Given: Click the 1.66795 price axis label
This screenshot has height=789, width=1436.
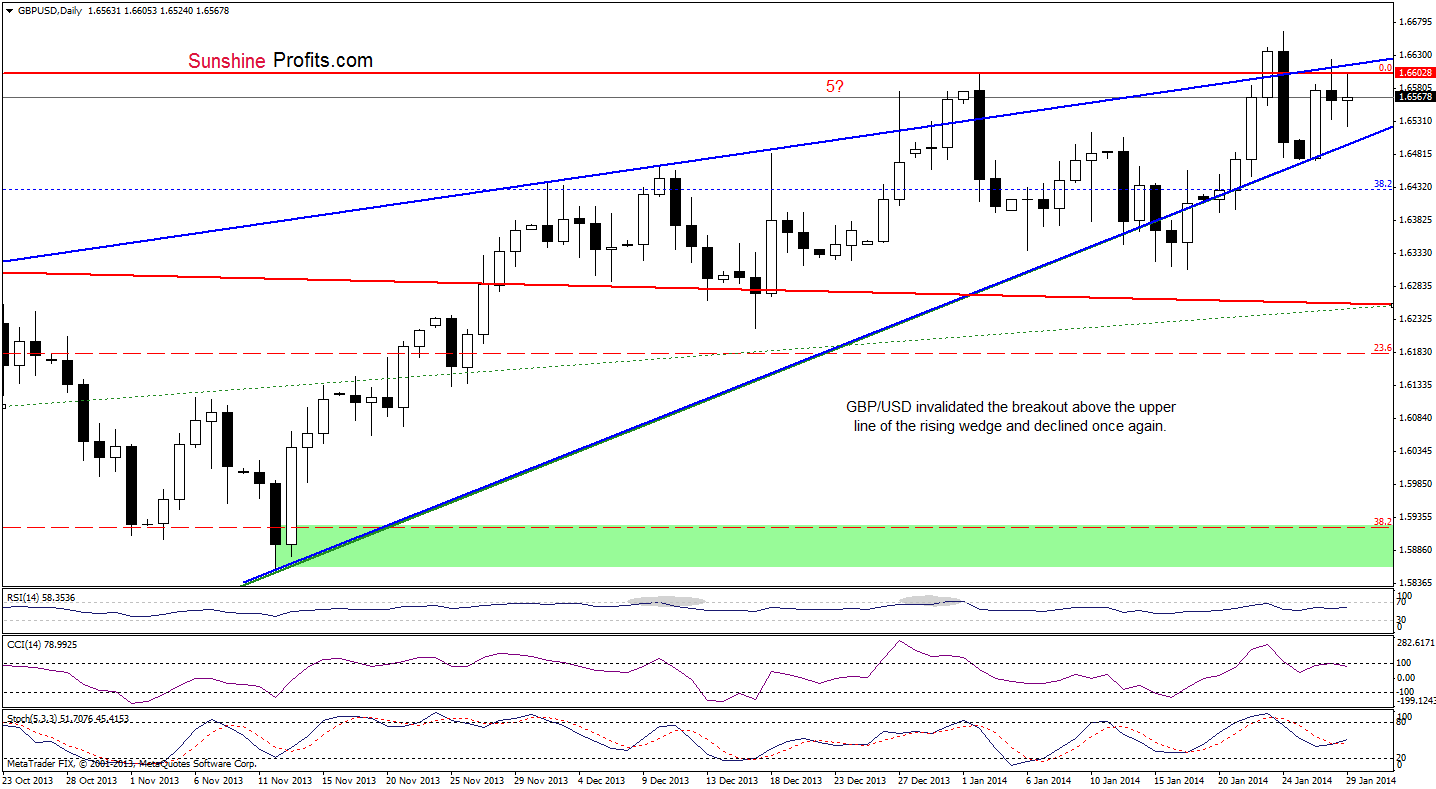Looking at the screenshot, I should click(1415, 21).
